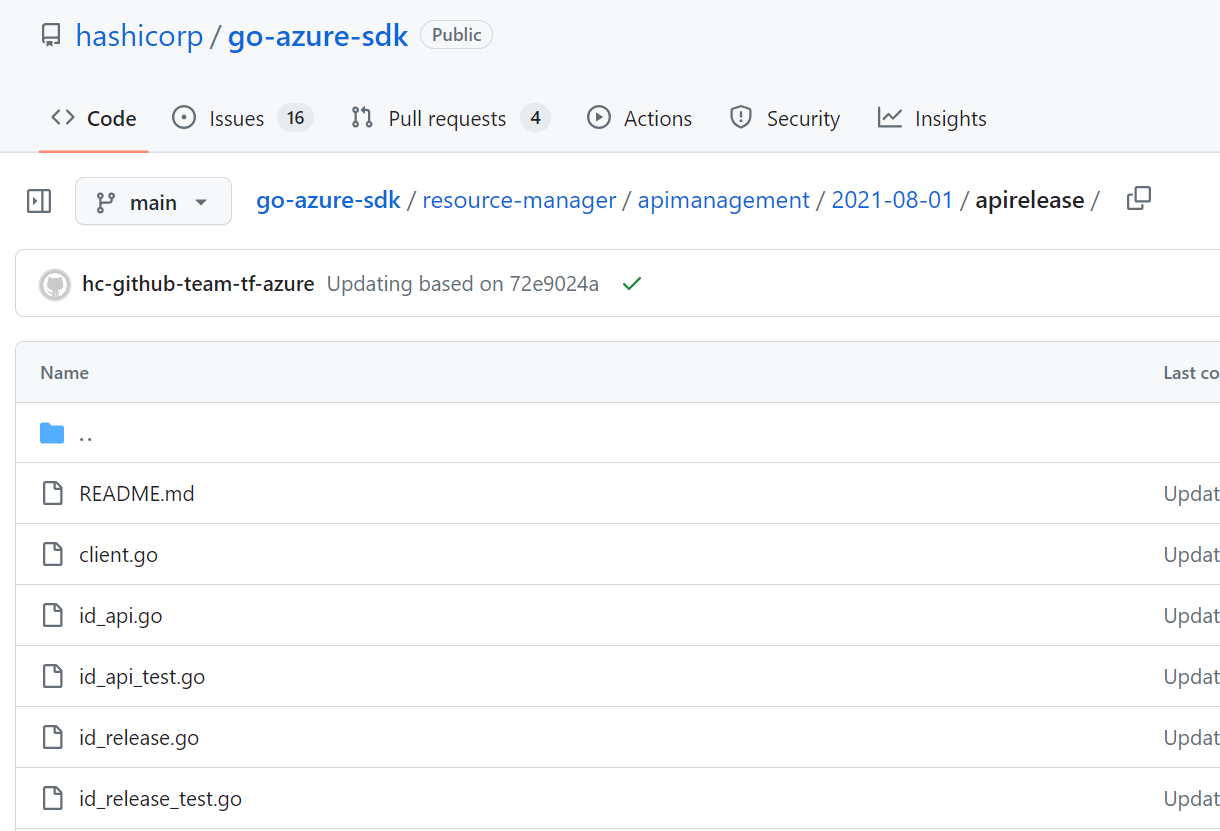The image size is (1220, 831).
Task: Open the Issues tab
Action: coord(237,117)
